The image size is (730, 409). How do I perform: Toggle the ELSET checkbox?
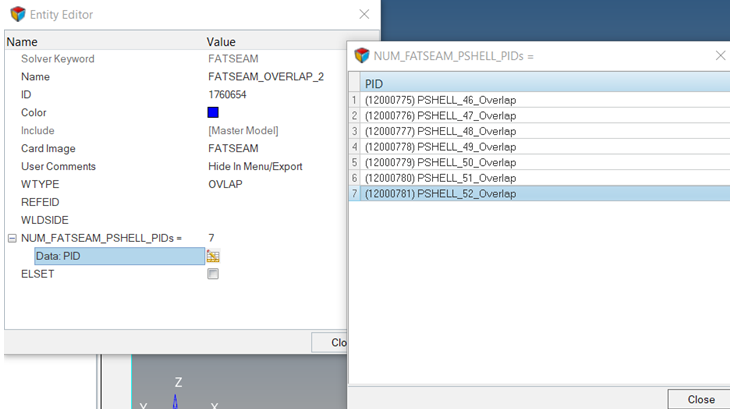click(x=213, y=274)
